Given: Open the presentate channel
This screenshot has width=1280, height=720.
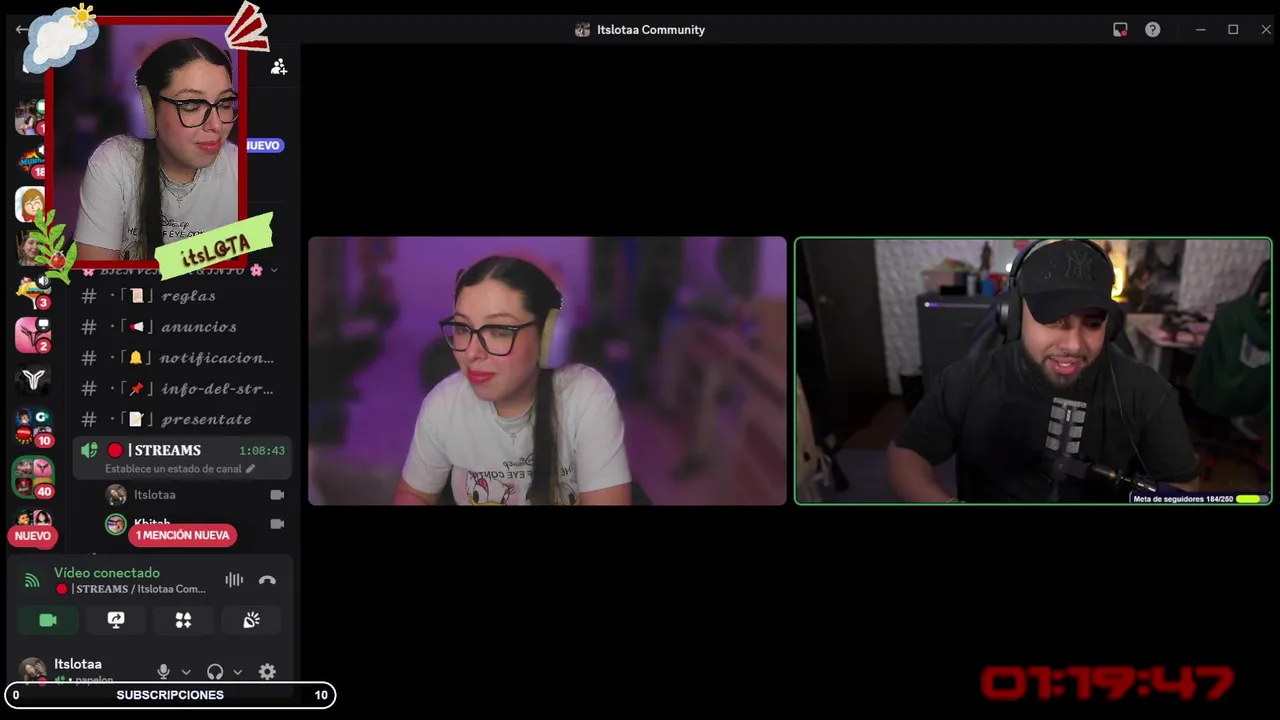Looking at the screenshot, I should coord(181,420).
